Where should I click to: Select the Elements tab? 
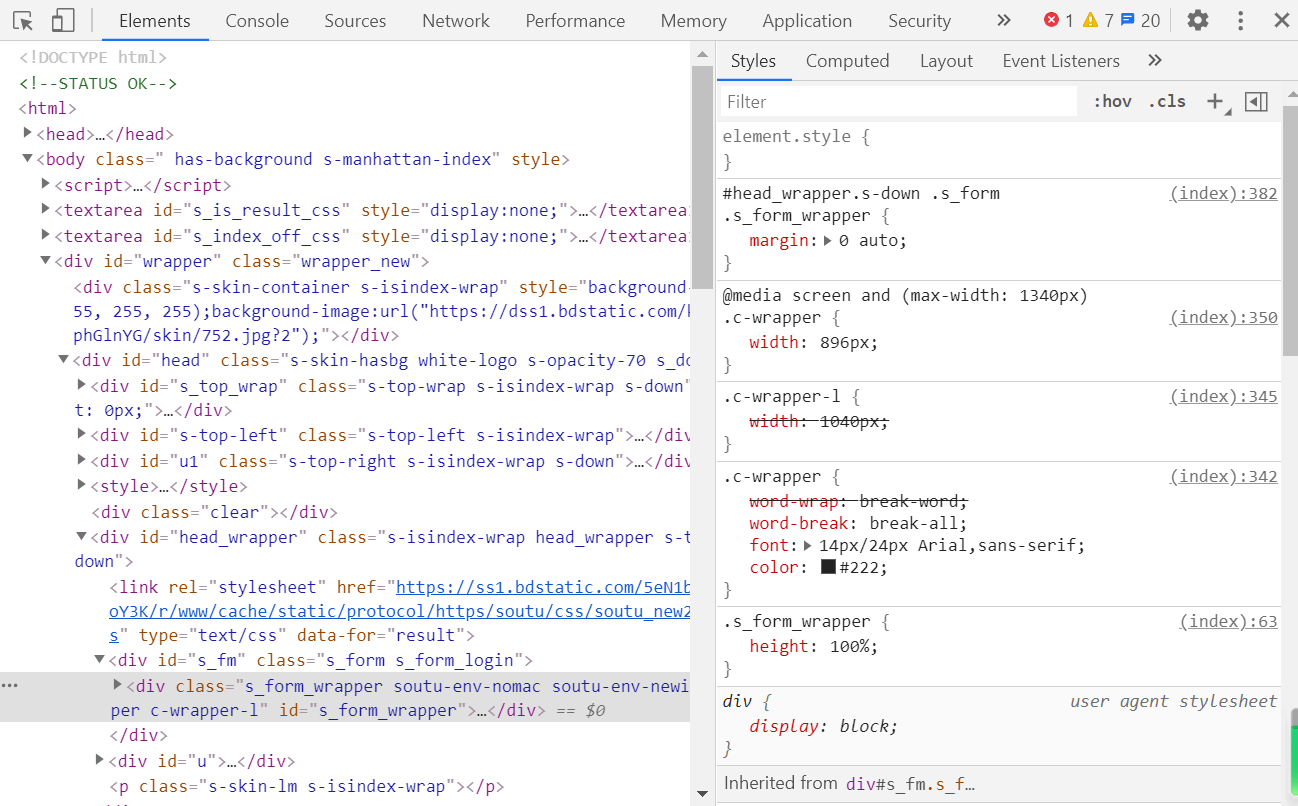coord(154,20)
